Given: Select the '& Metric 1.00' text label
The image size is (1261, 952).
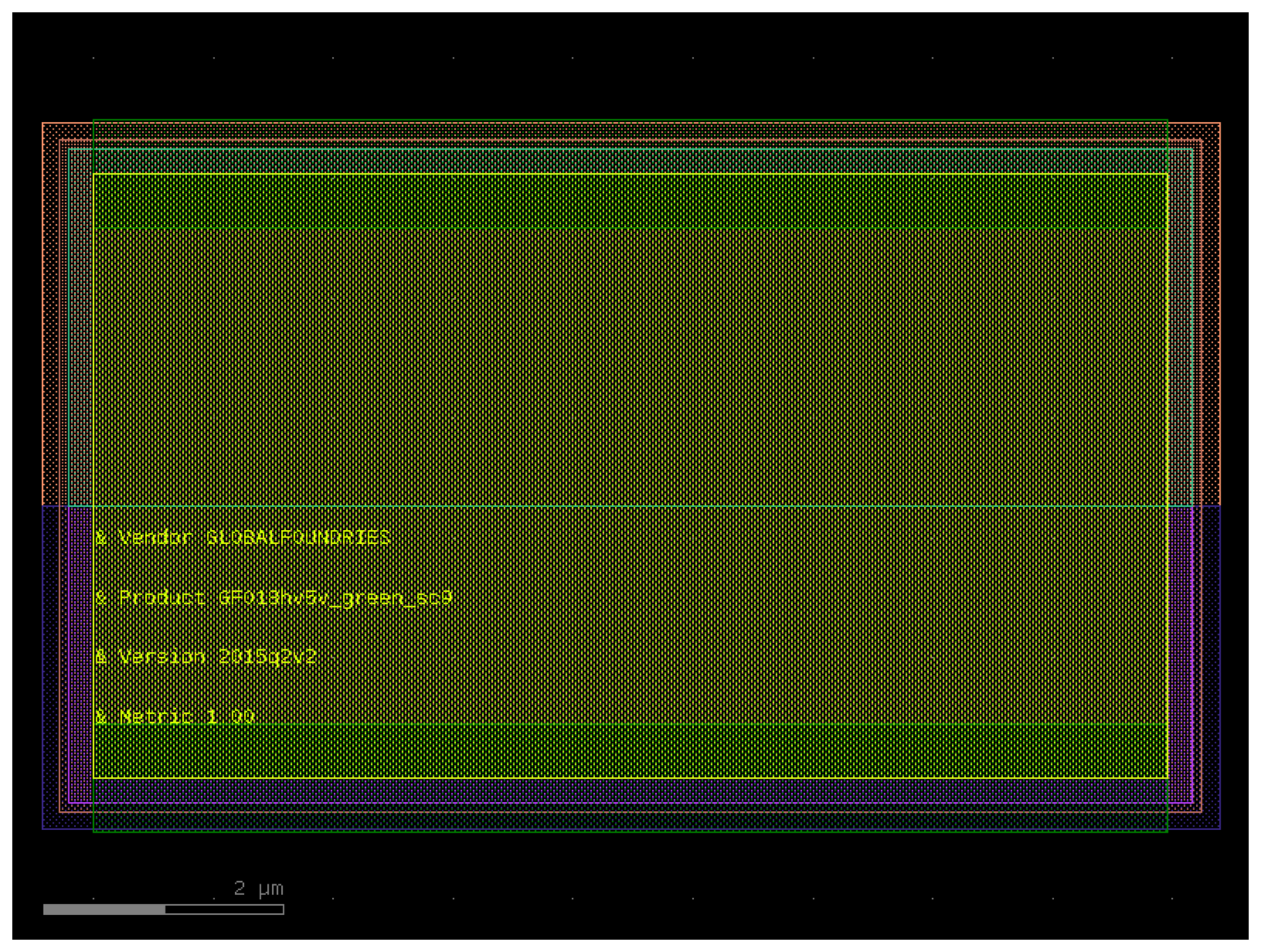Looking at the screenshot, I should pos(175,716).
